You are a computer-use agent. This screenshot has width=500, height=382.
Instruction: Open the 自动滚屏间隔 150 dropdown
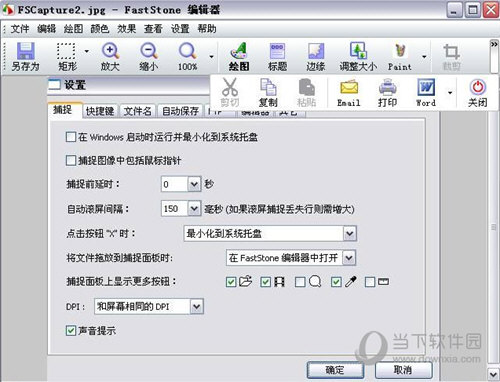pyautogui.click(x=194, y=209)
